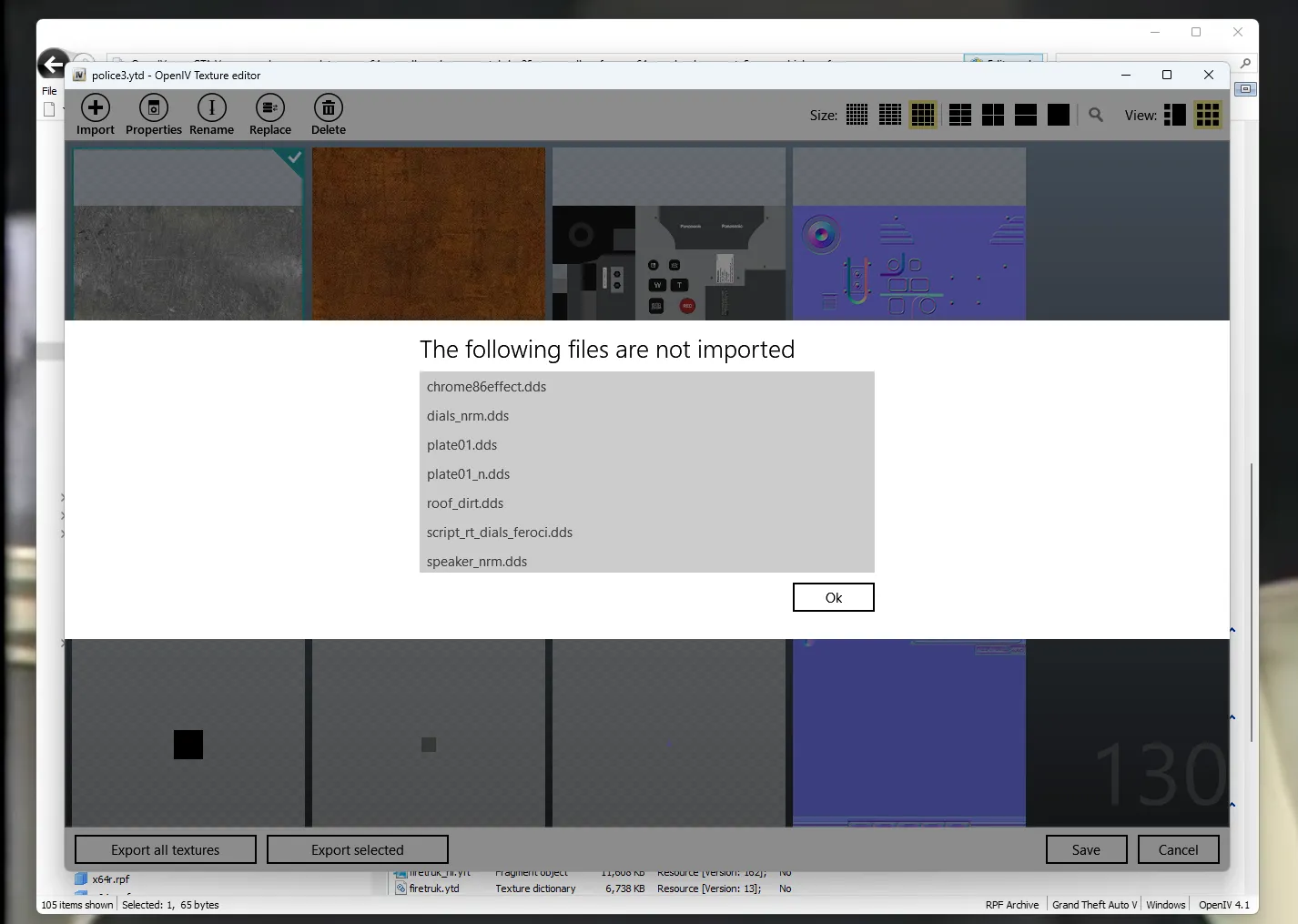Click Export all textures
The image size is (1298, 924).
(166, 849)
